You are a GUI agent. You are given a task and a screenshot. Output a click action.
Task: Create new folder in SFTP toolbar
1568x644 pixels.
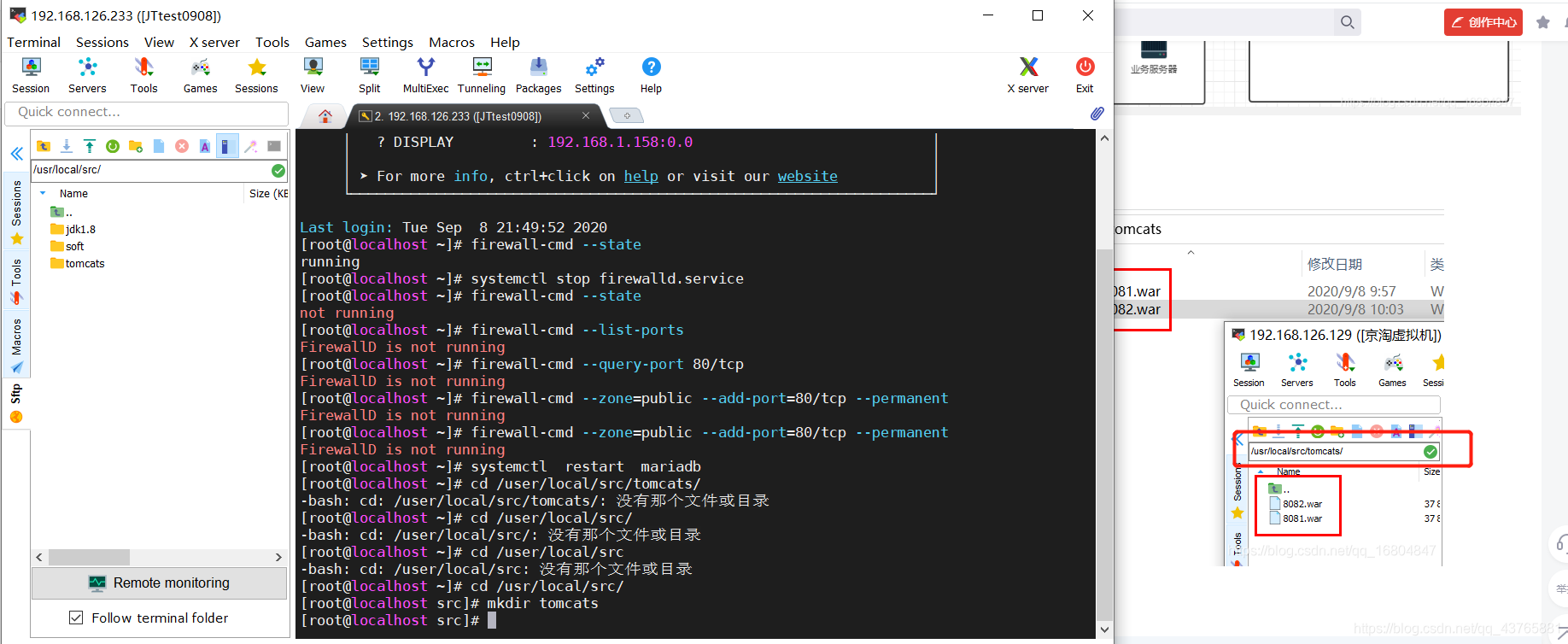pos(135,146)
